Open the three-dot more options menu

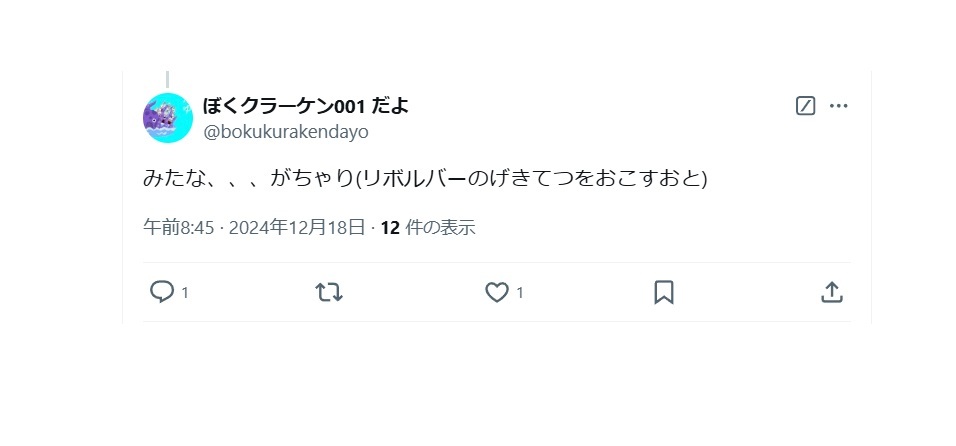tap(838, 106)
